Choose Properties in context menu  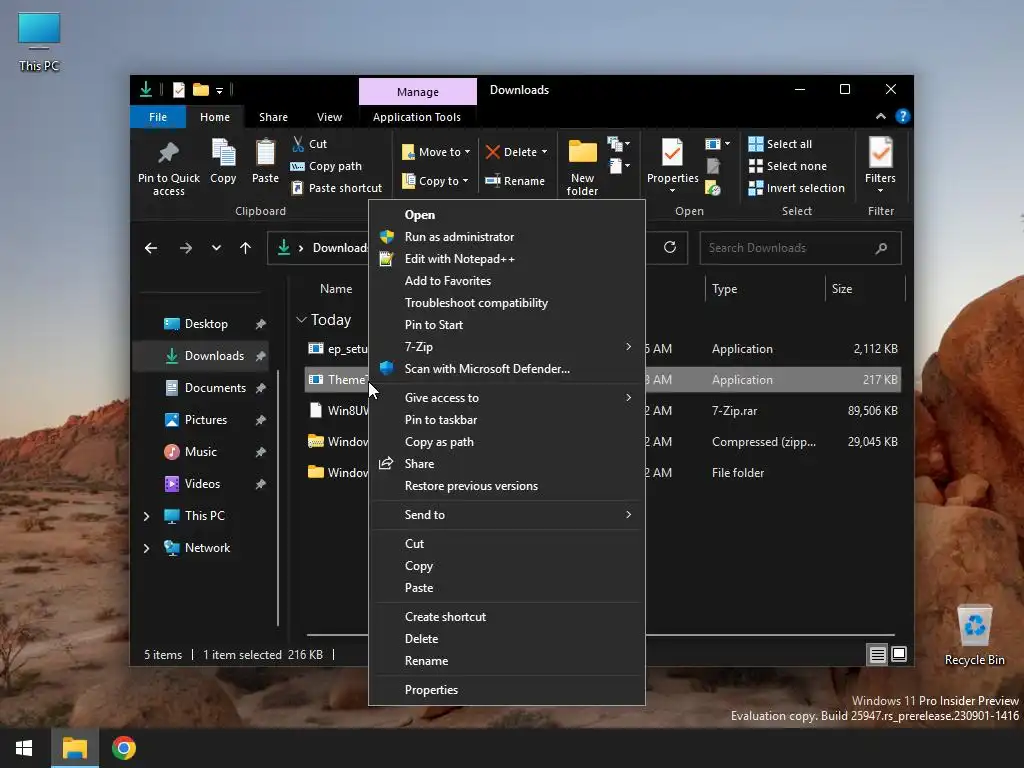tap(507, 690)
